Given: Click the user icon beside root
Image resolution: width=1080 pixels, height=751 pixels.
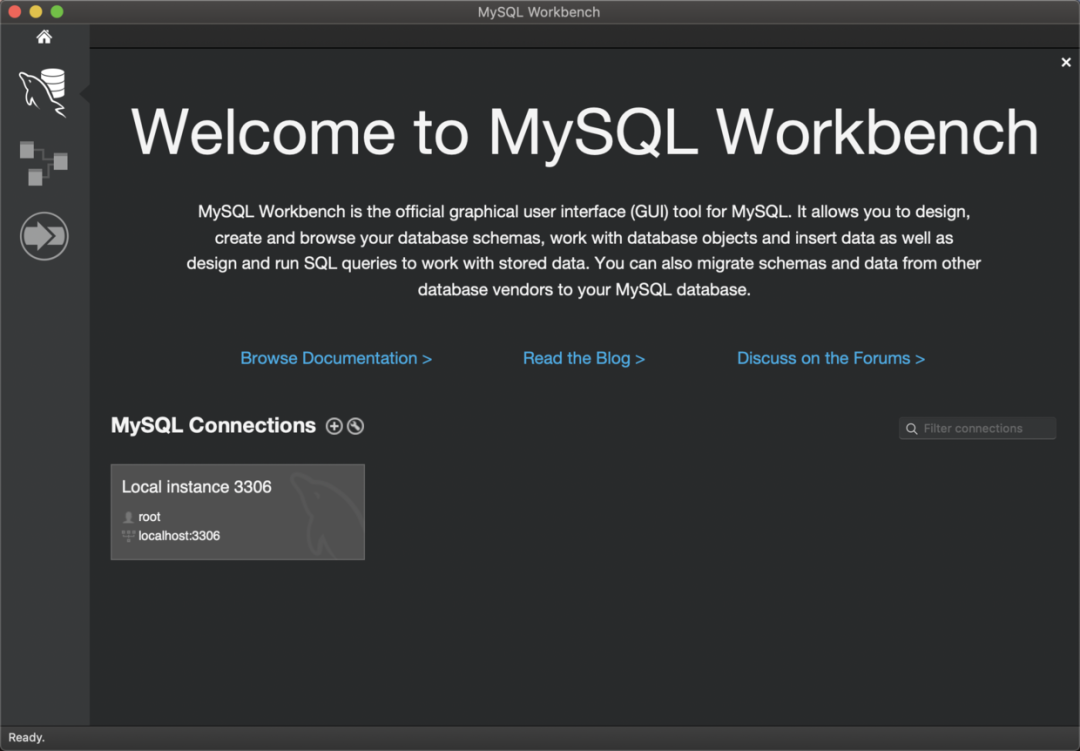Looking at the screenshot, I should [x=128, y=517].
